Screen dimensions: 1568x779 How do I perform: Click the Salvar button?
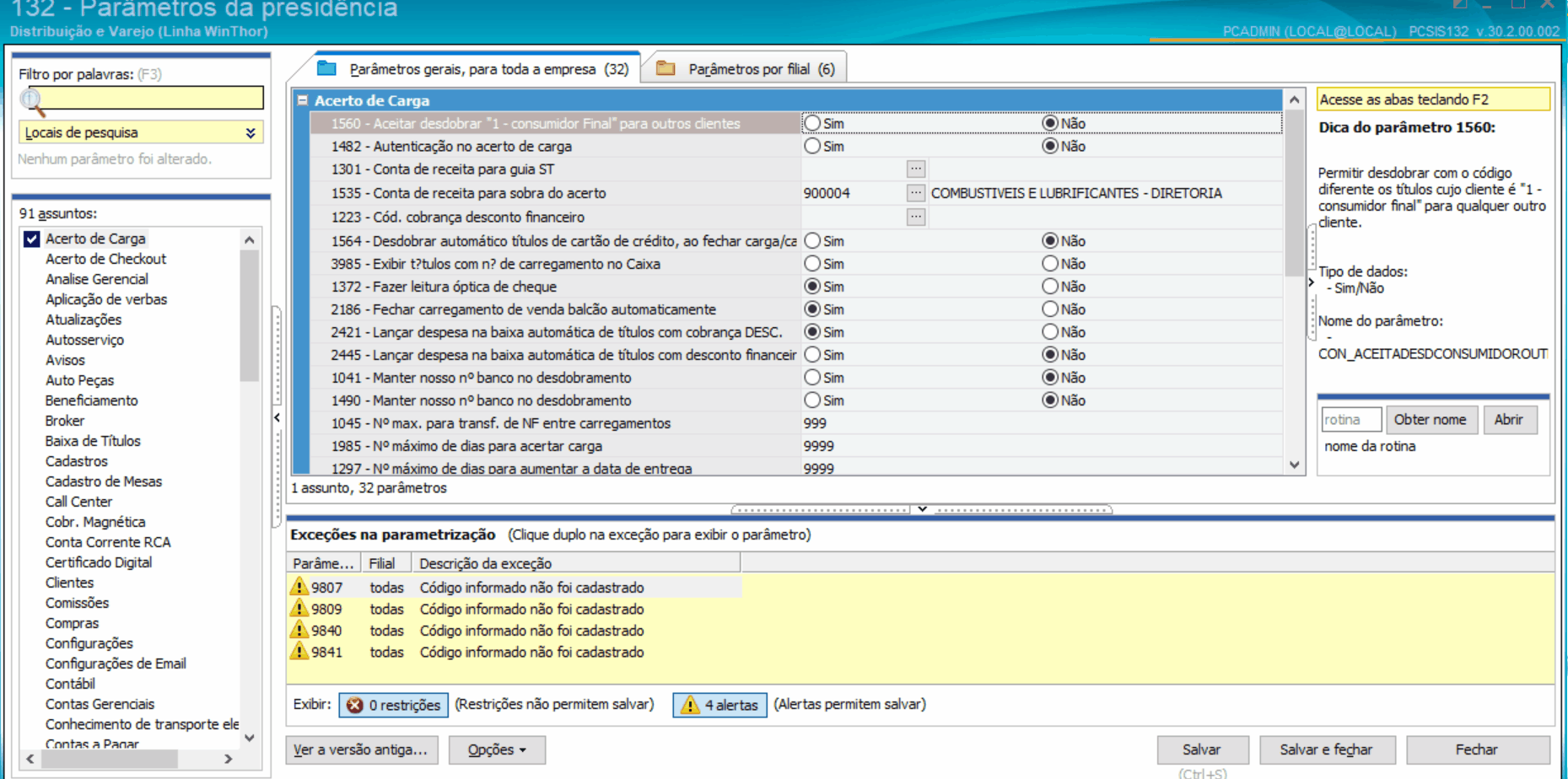click(x=1202, y=749)
